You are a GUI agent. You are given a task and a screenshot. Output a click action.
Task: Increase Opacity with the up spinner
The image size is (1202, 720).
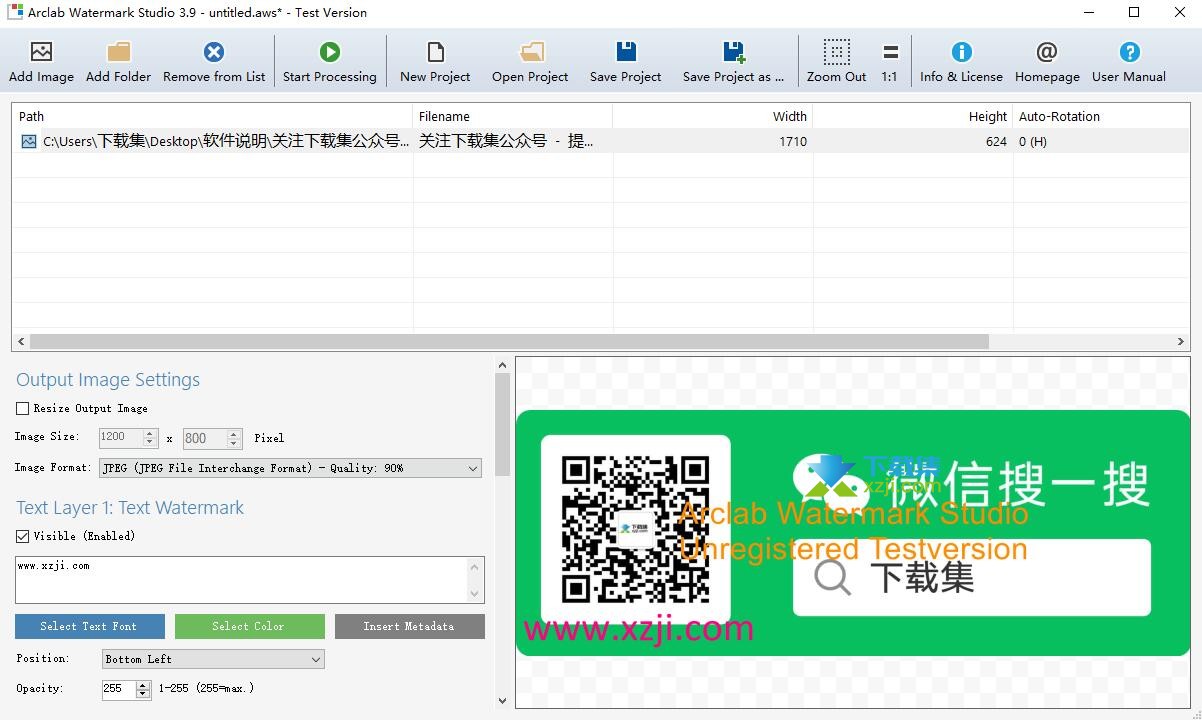[143, 684]
